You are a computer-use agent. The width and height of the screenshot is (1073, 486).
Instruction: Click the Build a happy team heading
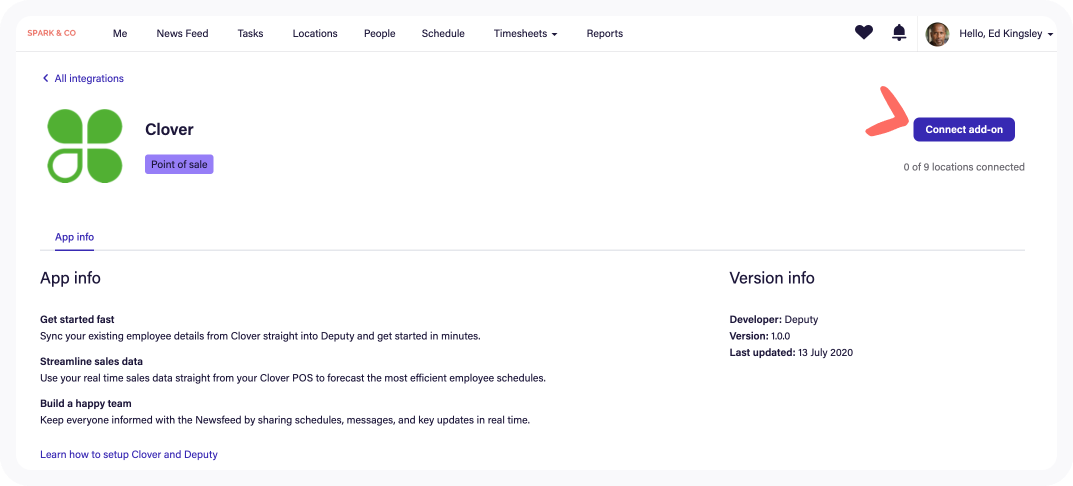[86, 404]
